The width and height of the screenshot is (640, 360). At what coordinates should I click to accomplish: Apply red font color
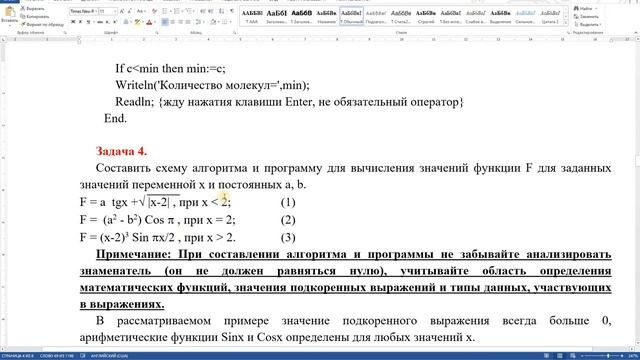tap(149, 22)
